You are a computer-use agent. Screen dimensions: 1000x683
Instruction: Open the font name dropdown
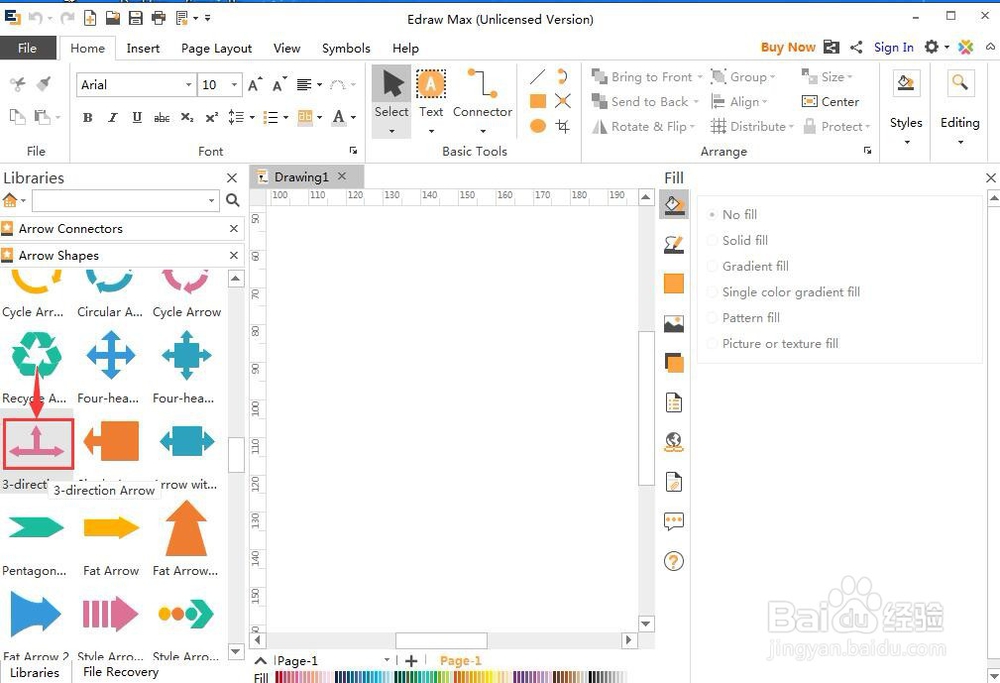click(189, 85)
